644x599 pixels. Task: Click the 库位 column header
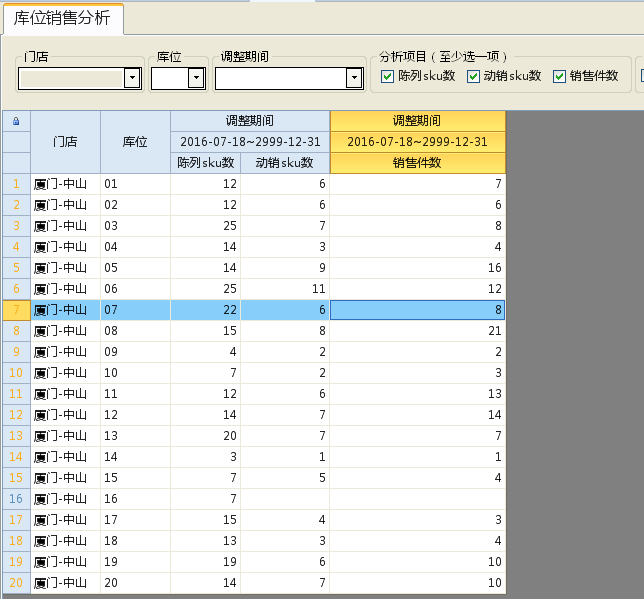[x=135, y=142]
